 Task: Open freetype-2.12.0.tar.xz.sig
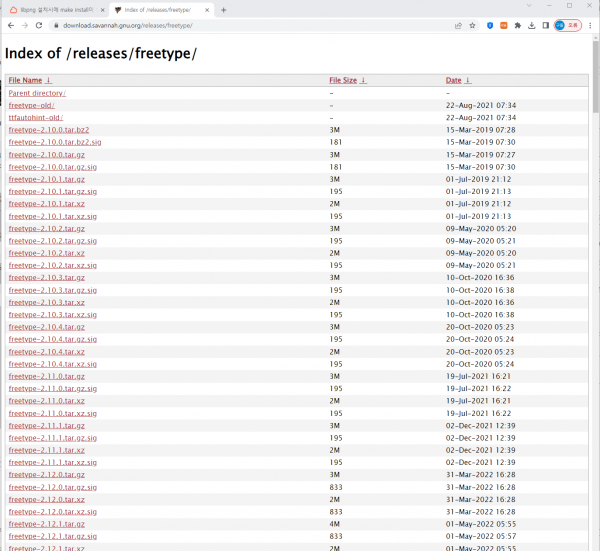click(x=53, y=512)
